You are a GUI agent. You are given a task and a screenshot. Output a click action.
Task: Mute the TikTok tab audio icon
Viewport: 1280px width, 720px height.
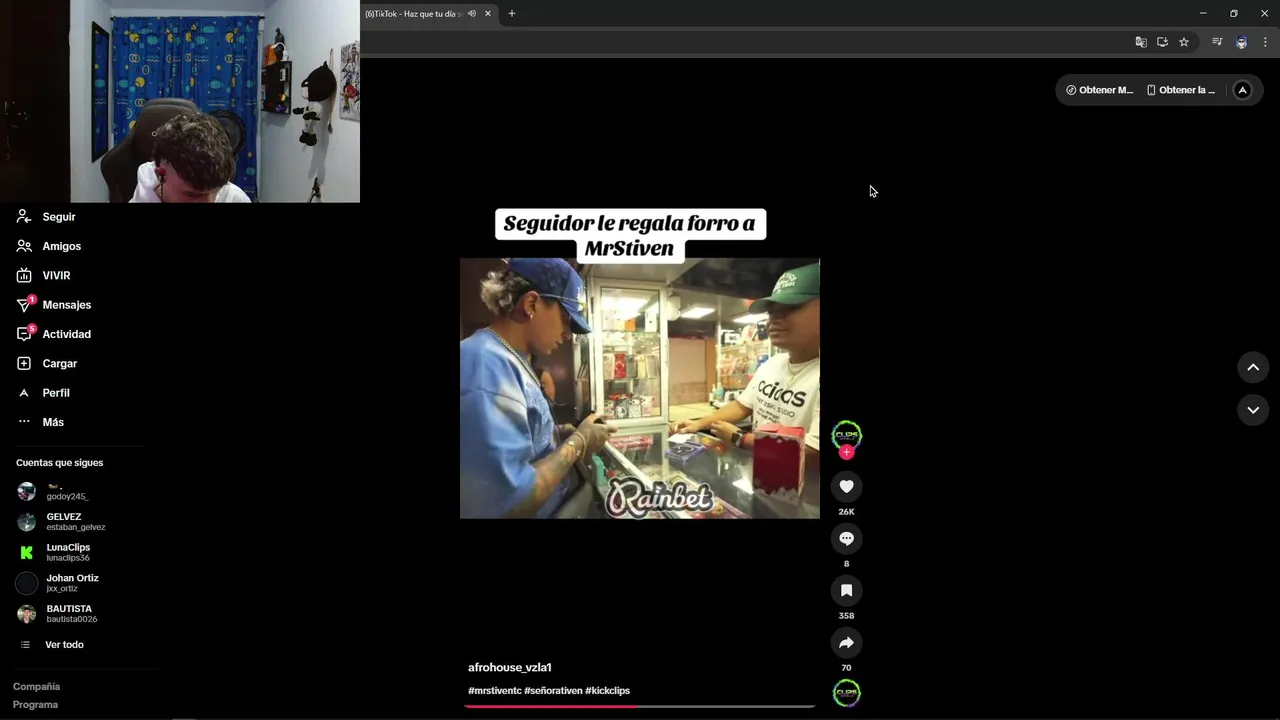(472, 13)
